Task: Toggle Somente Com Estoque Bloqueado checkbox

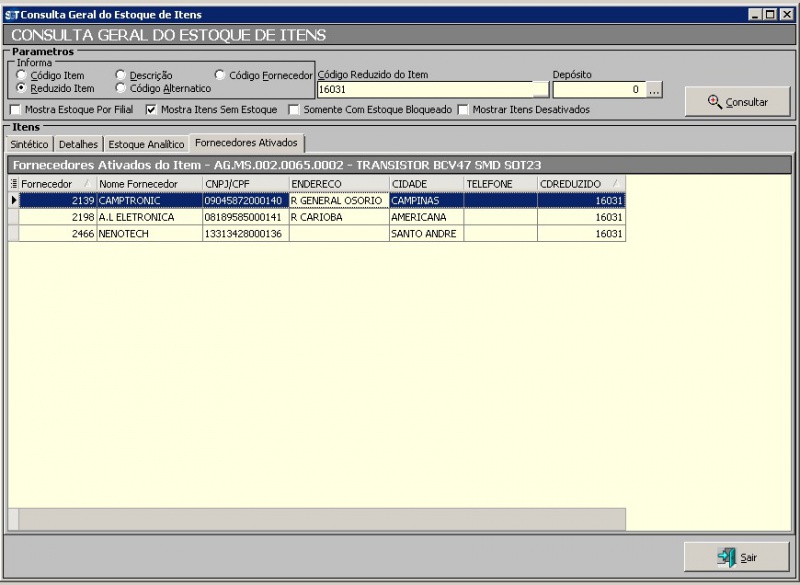Action: coord(294,109)
